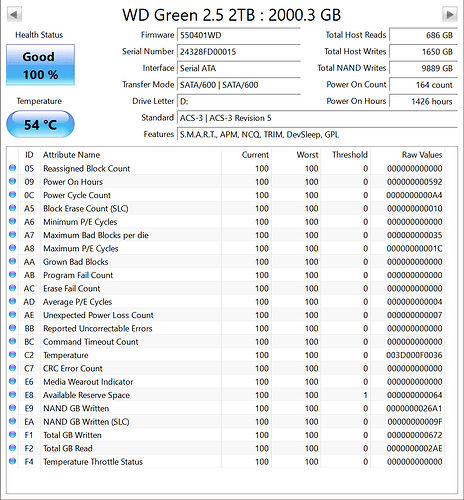Image resolution: width=464 pixels, height=500 pixels.
Task: Click status dot of Reported Uncorrectable Errors
Action: (x=13, y=328)
